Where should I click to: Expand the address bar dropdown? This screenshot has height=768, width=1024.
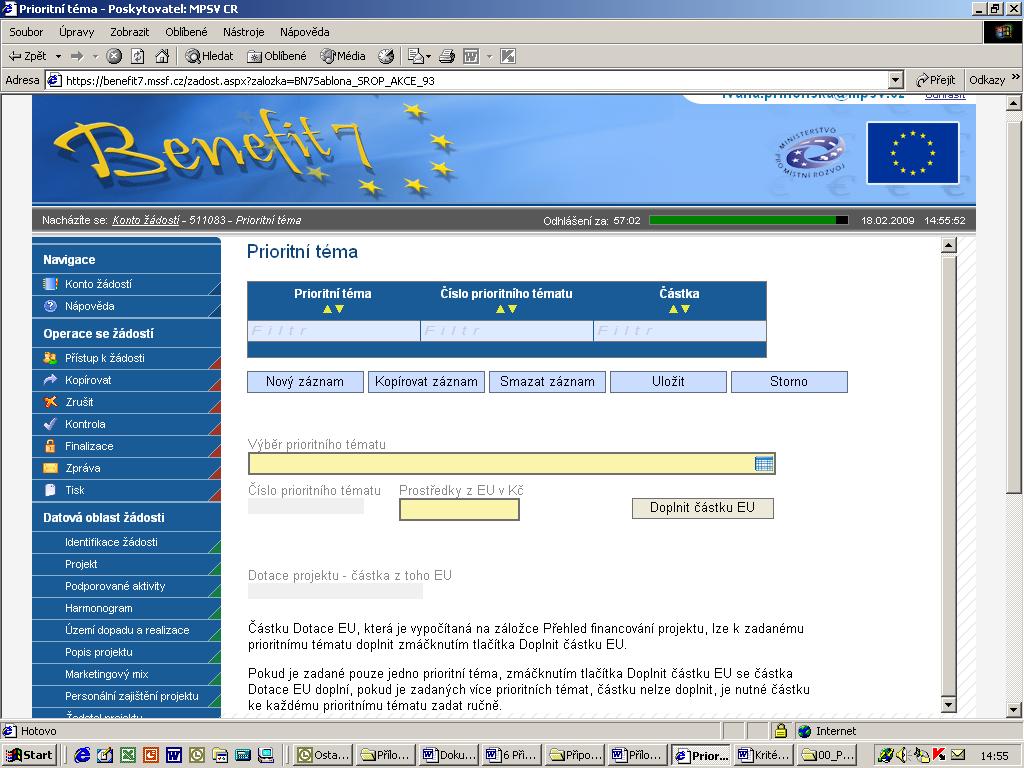click(x=896, y=80)
